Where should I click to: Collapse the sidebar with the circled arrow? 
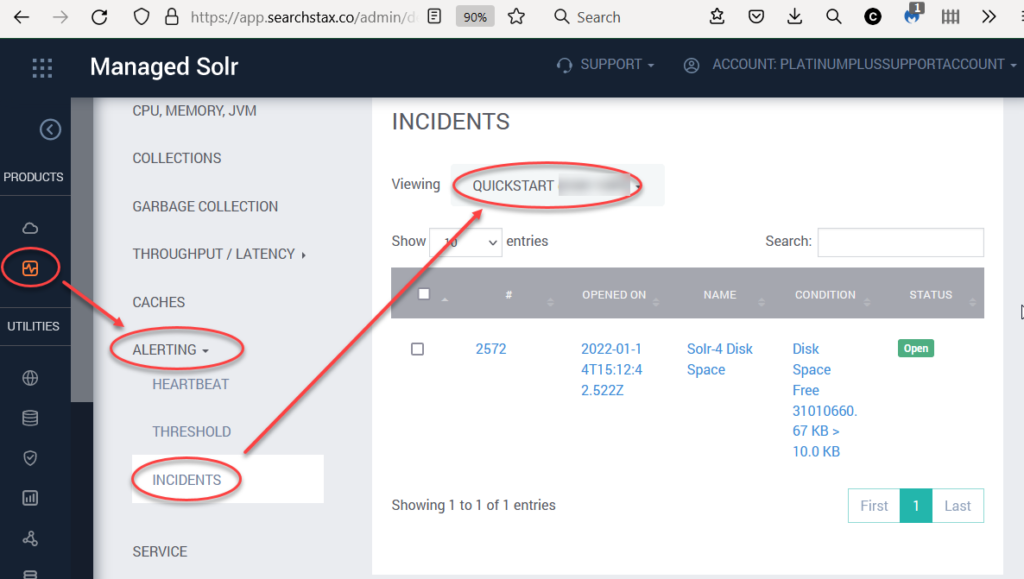[50, 129]
